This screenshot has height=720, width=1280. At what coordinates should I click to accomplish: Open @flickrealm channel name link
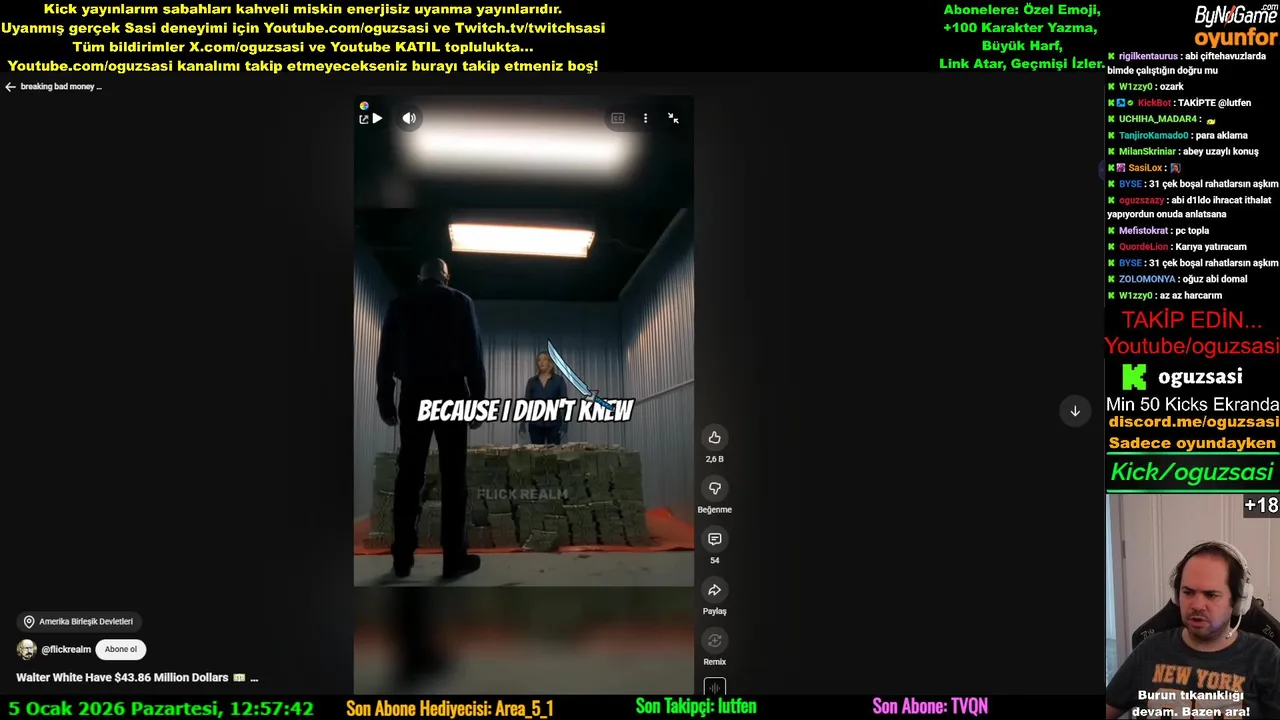66,650
